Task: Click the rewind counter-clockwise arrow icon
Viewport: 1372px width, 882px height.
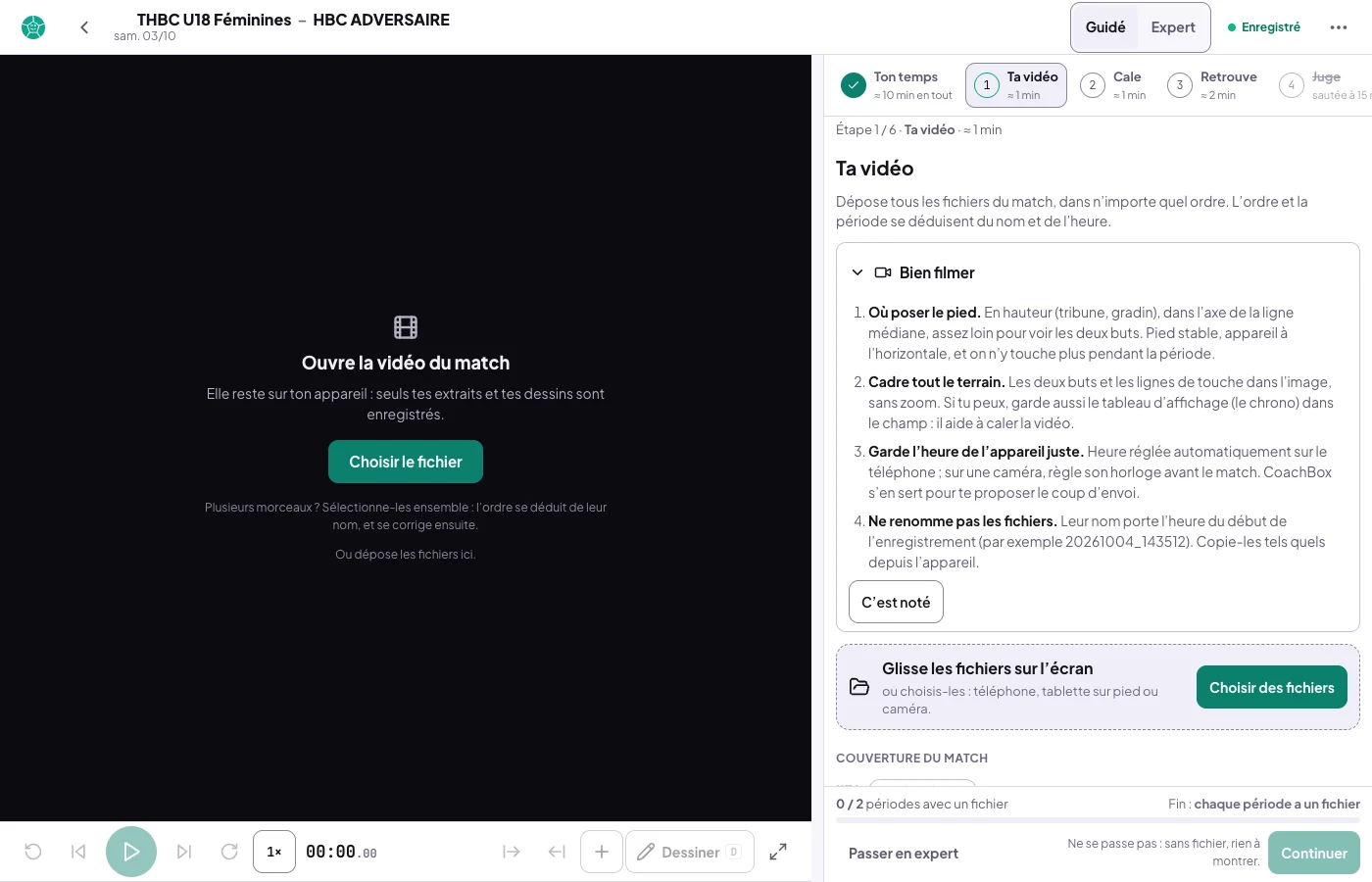Action: coord(33,852)
